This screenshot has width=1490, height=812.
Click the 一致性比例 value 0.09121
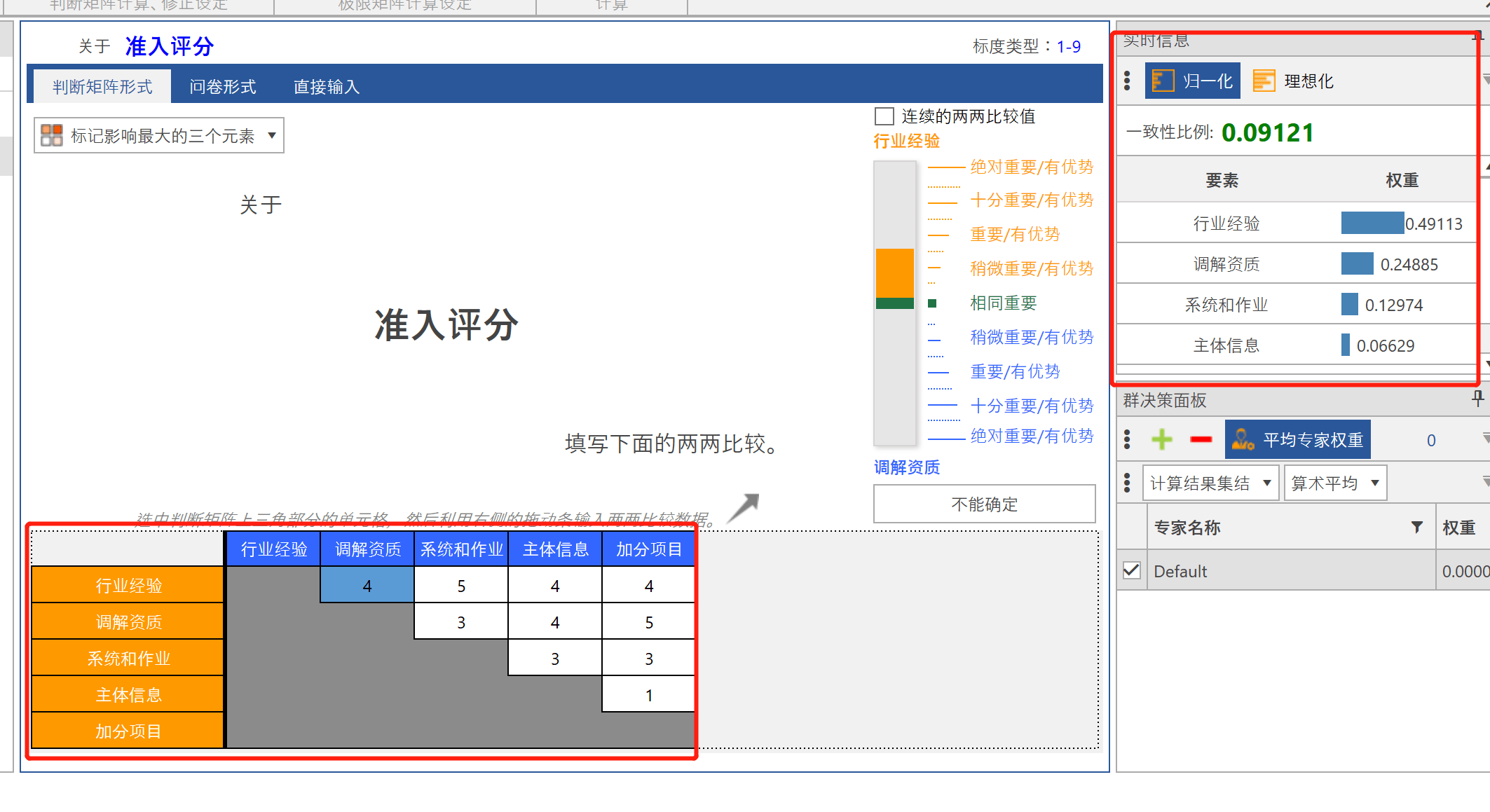click(x=1267, y=132)
